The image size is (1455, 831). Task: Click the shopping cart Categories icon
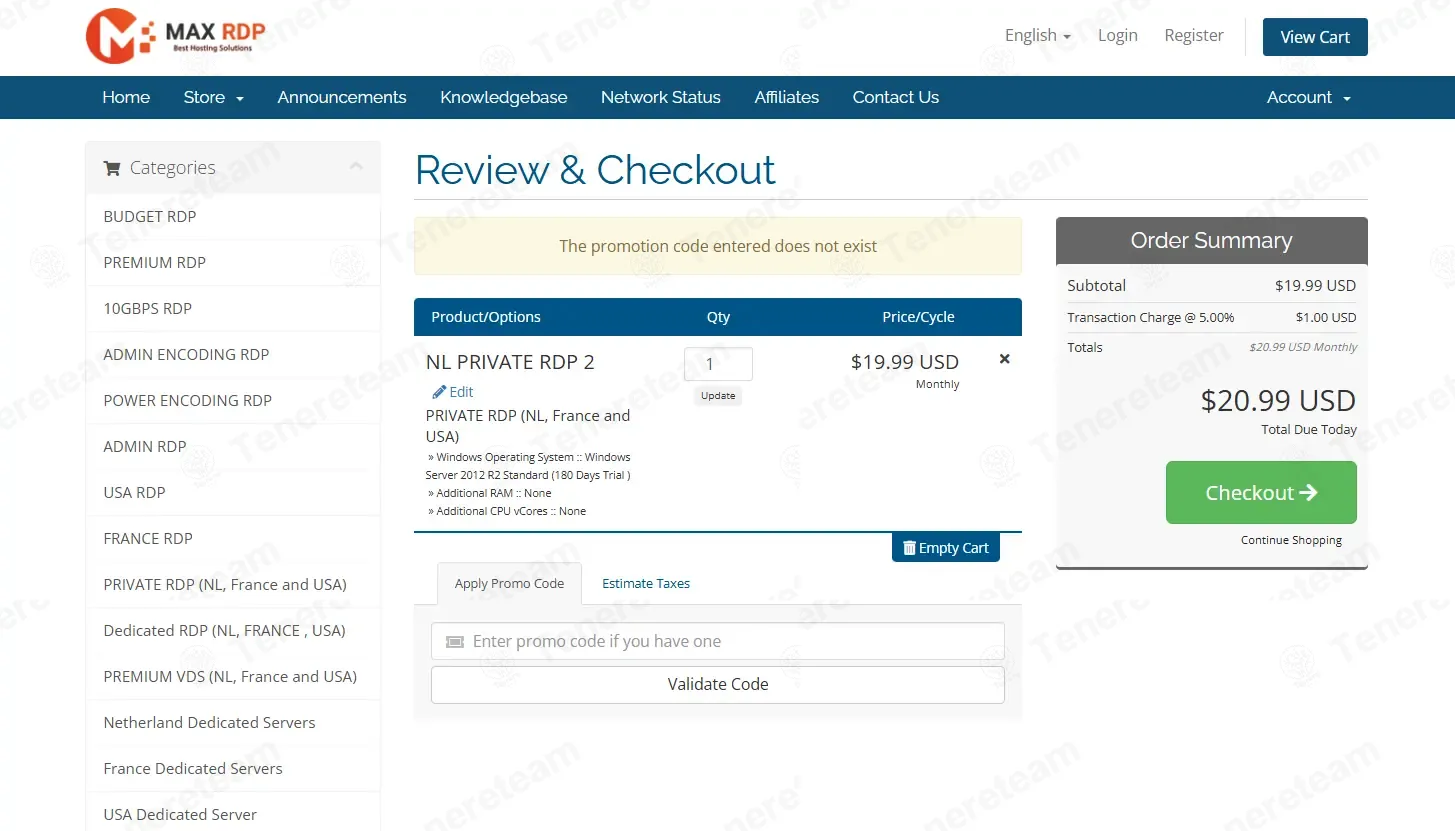[x=112, y=168]
